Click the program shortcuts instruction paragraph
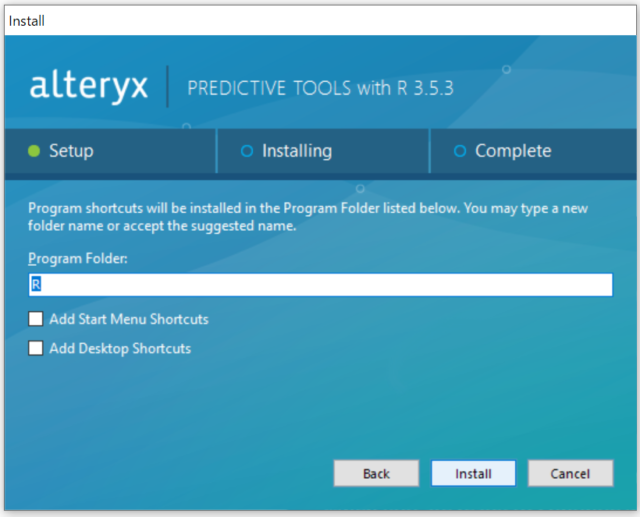The width and height of the screenshot is (640, 517). click(x=308, y=217)
